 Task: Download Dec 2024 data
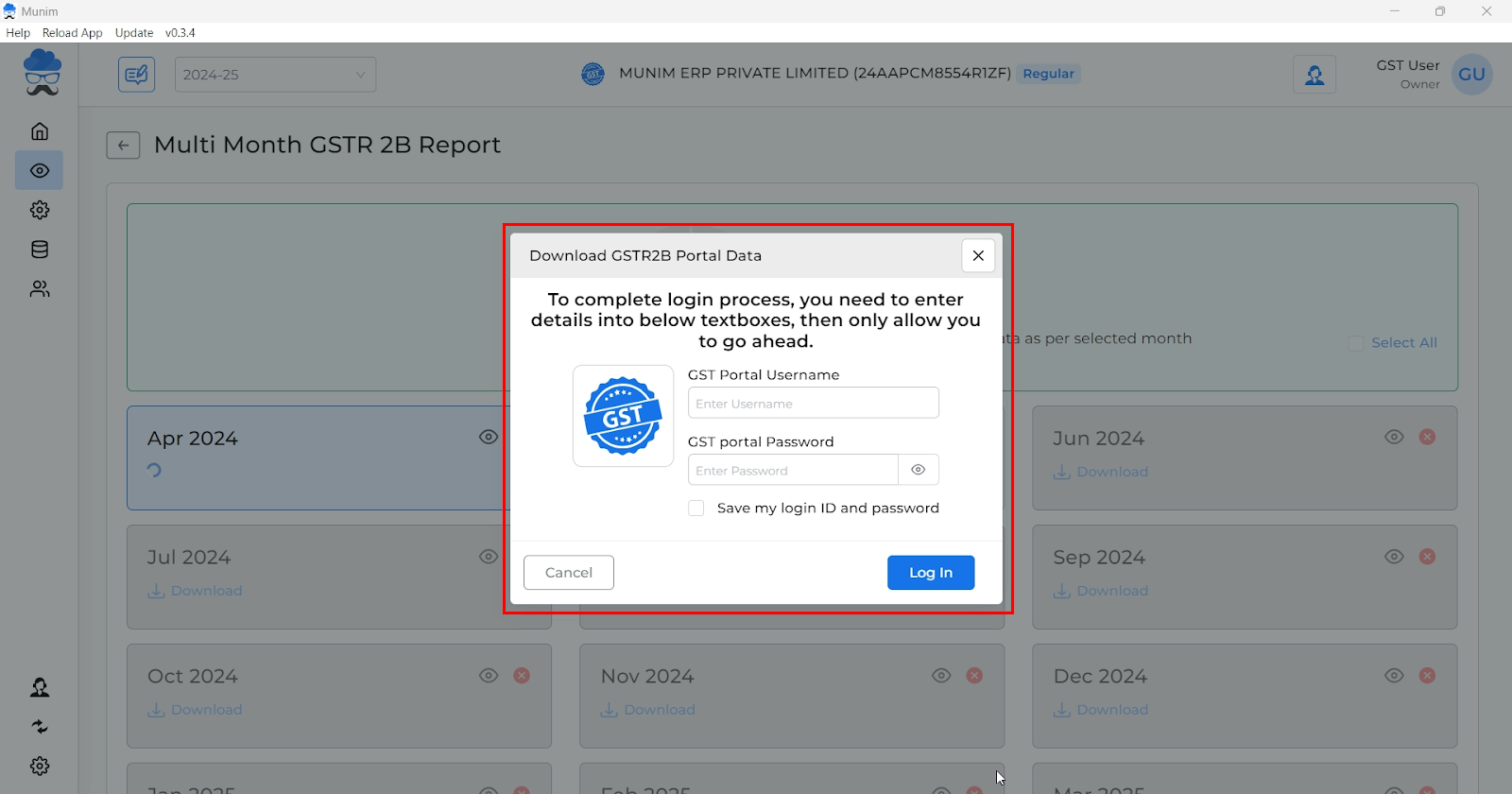tap(1101, 710)
